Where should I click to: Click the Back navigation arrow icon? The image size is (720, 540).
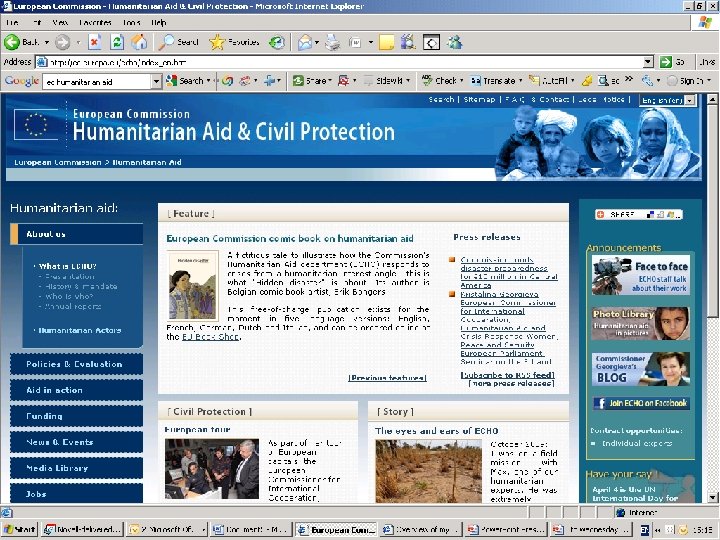click(12, 42)
